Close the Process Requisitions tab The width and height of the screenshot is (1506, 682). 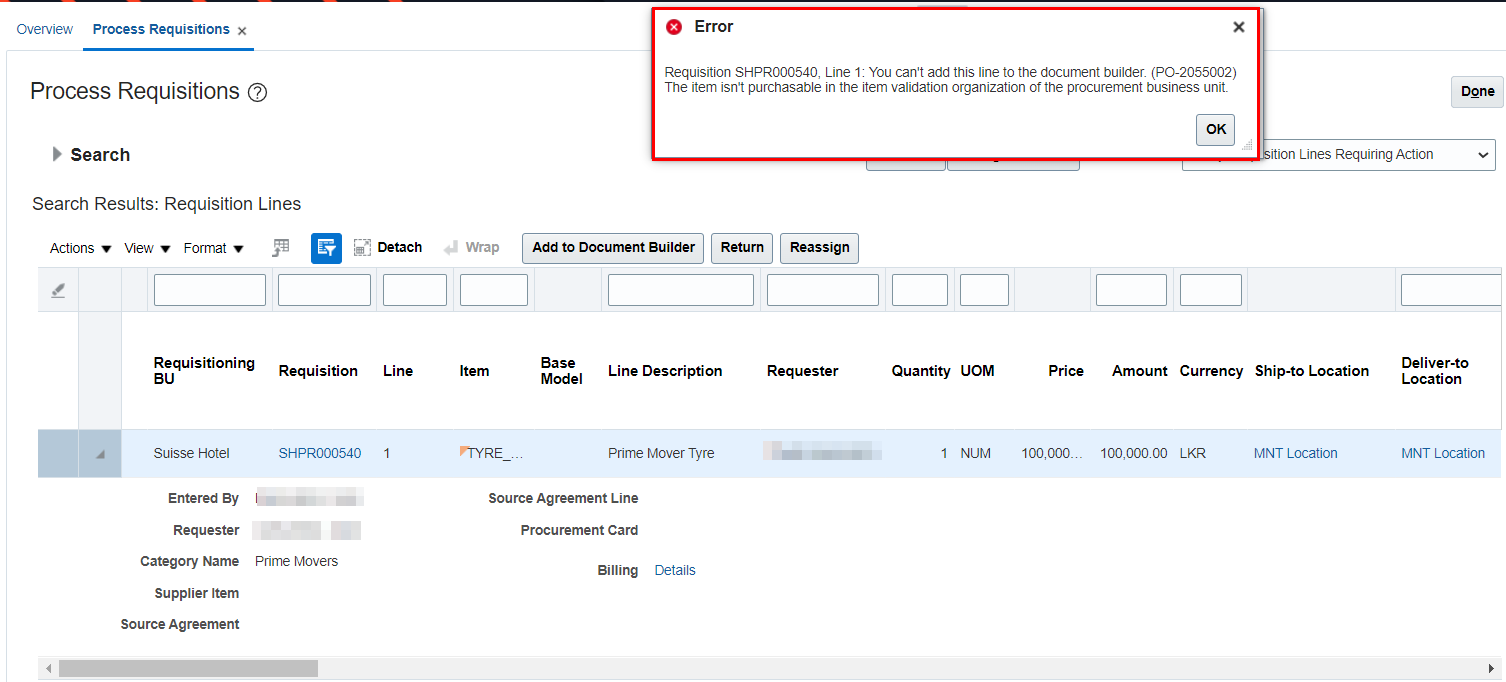tap(242, 31)
